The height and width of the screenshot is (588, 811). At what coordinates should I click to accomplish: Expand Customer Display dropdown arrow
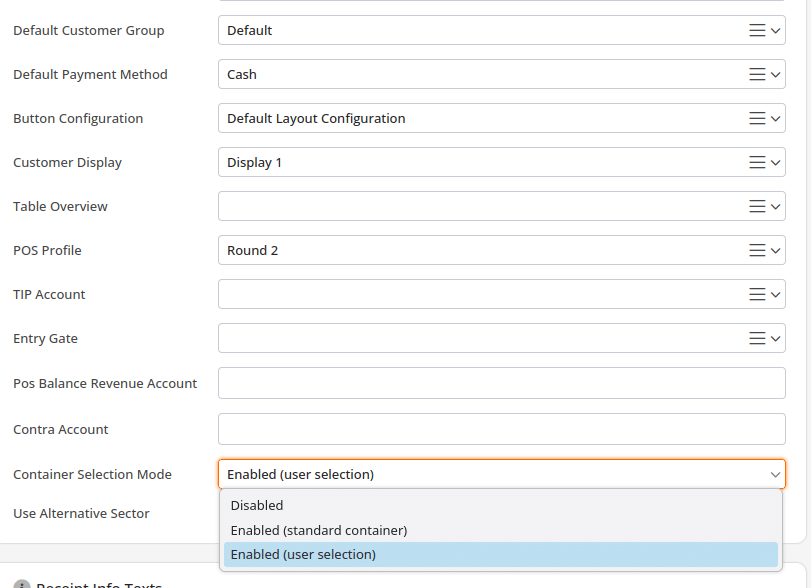[775, 162]
